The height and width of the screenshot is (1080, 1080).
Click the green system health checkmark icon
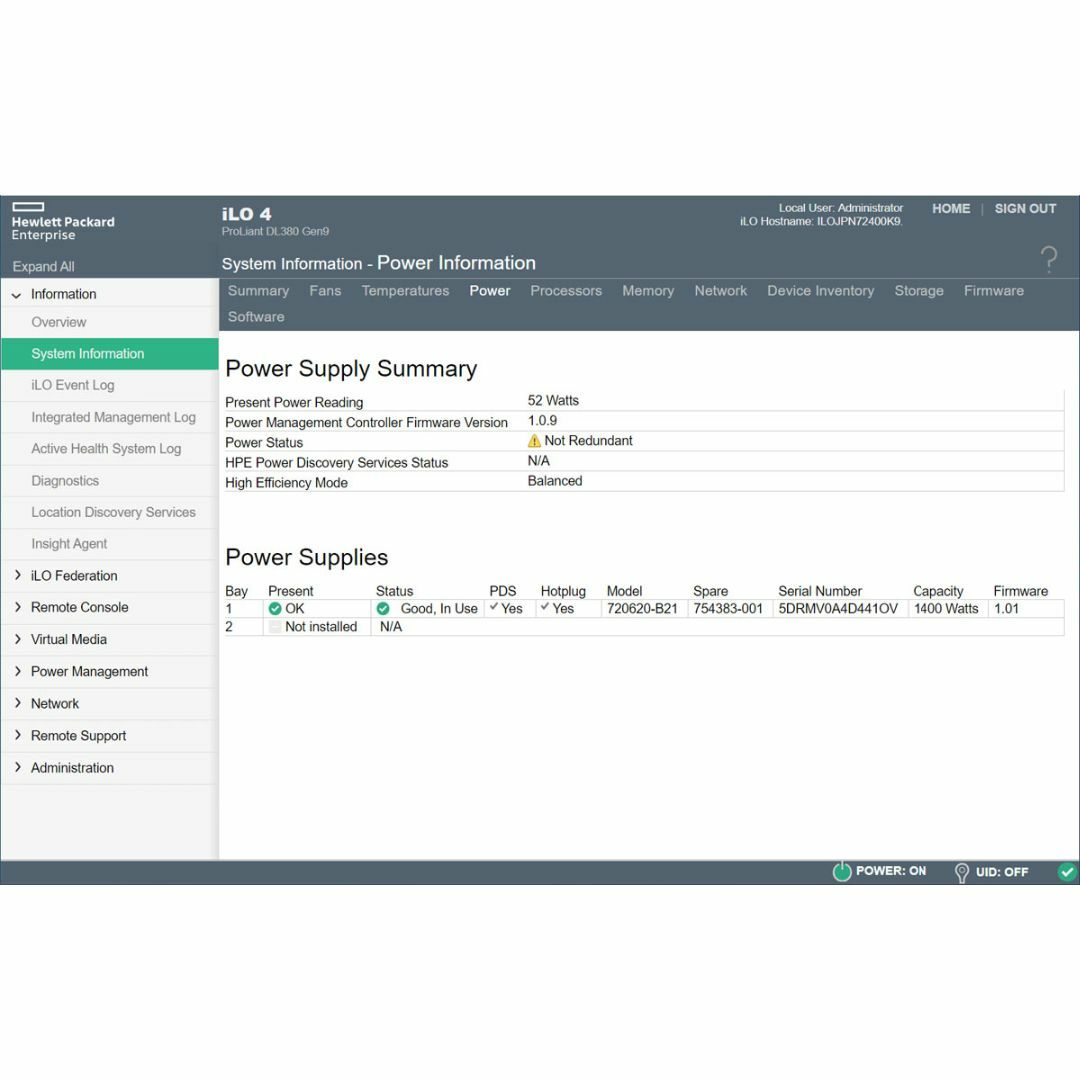(x=1066, y=872)
